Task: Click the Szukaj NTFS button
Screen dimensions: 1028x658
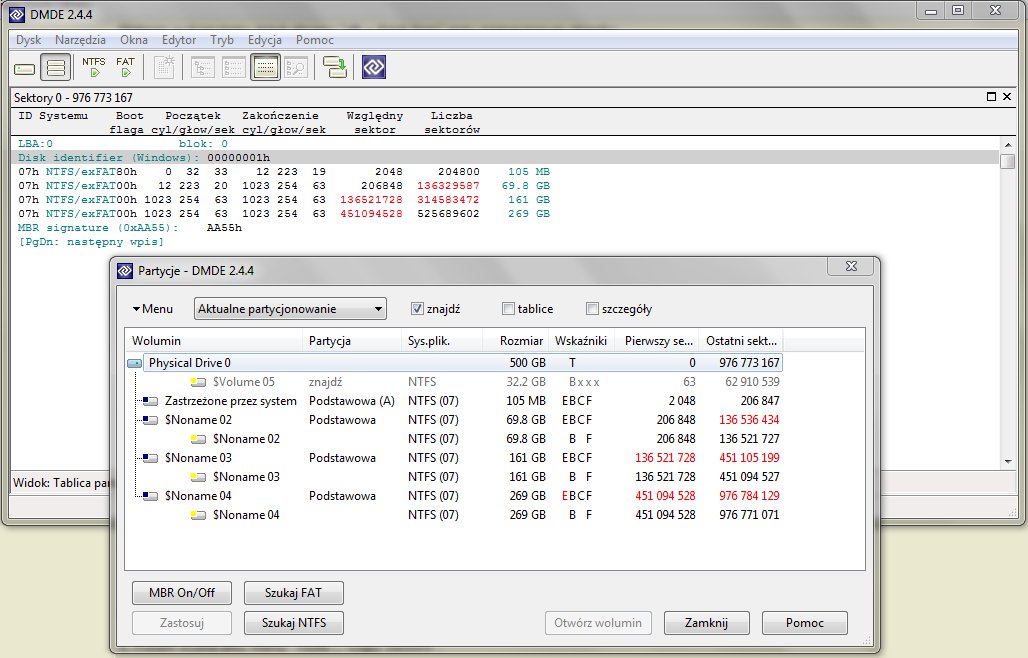Action: point(293,623)
